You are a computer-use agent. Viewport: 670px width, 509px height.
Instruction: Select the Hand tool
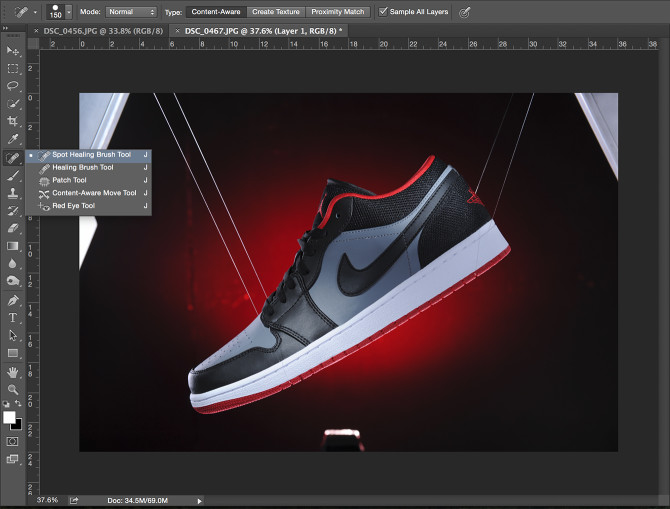pyautogui.click(x=13, y=372)
